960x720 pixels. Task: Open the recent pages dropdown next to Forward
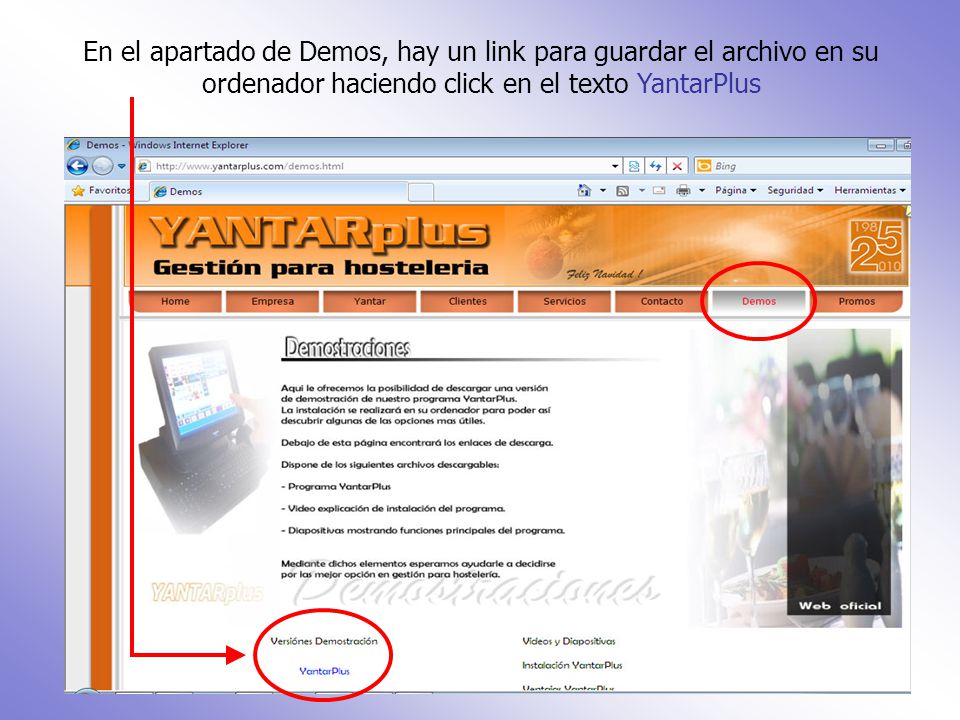[122, 166]
